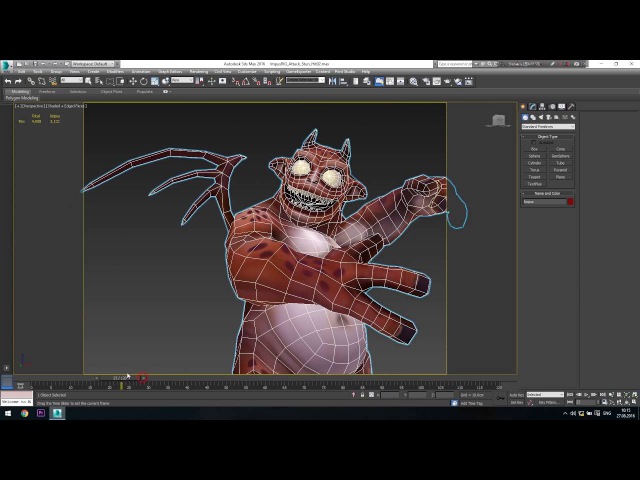Screen dimensions: 640x480
Task: Click the Box primitive button
Action: [x=535, y=149]
